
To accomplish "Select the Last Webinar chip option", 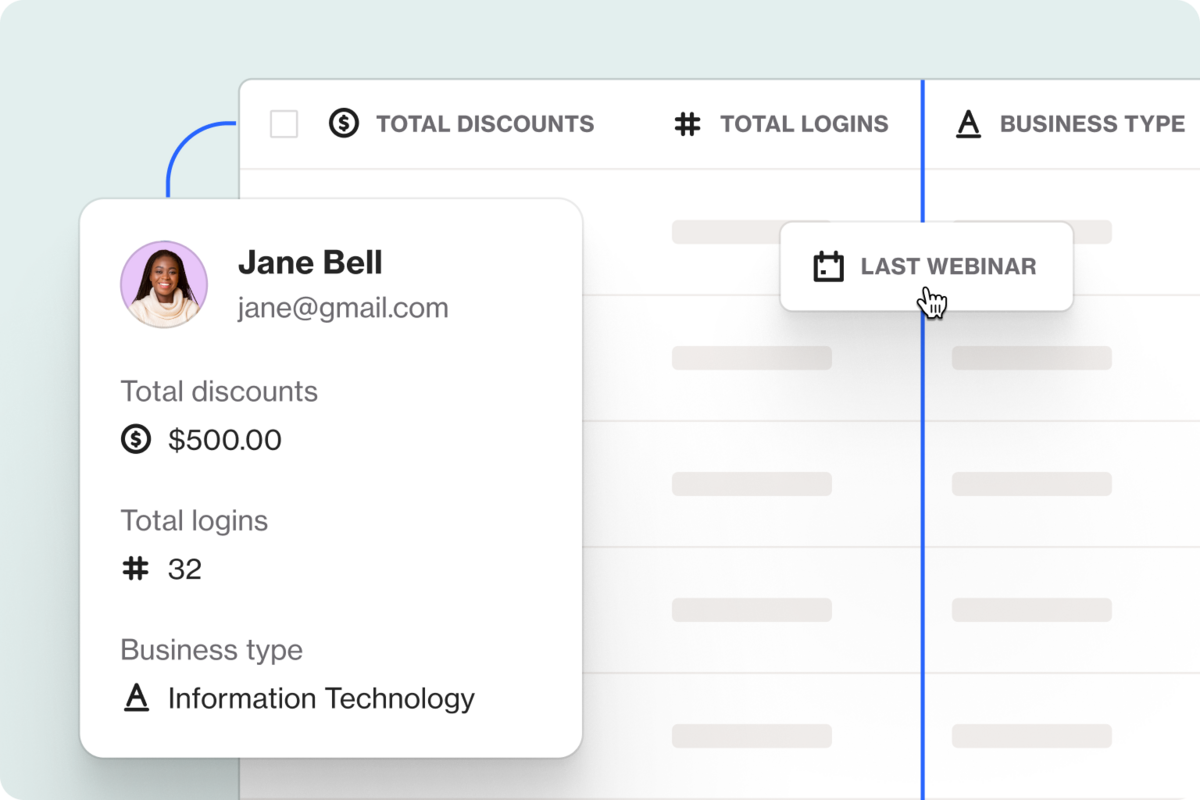I will click(x=927, y=266).
